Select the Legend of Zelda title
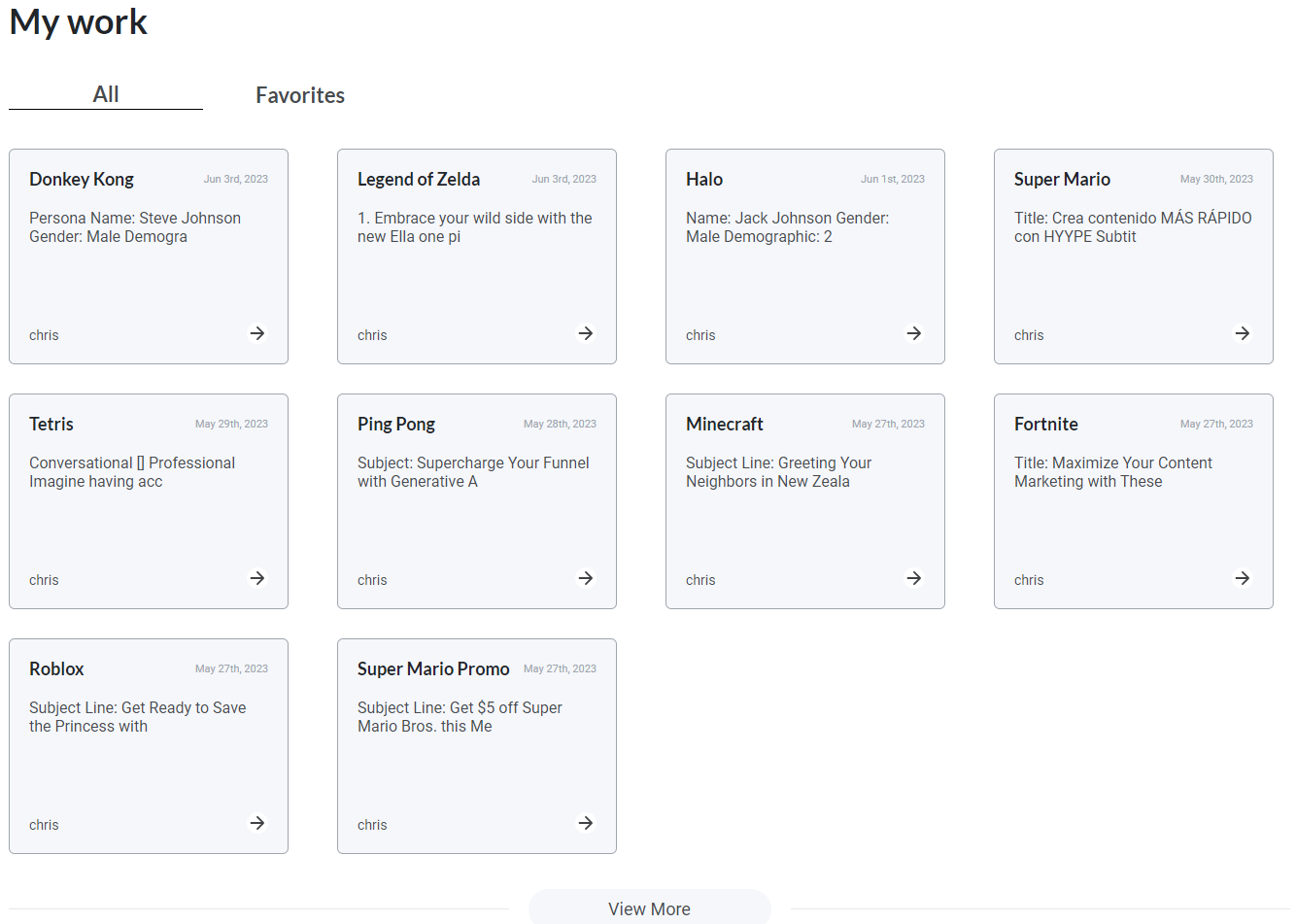This screenshot has width=1296, height=924. tap(419, 179)
